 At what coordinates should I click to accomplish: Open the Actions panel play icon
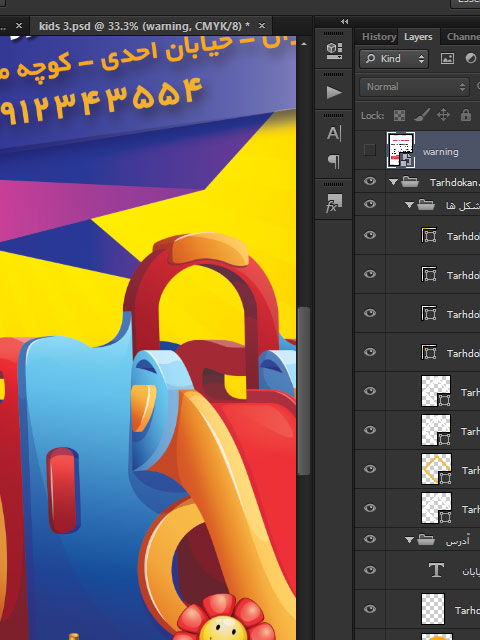tap(334, 92)
